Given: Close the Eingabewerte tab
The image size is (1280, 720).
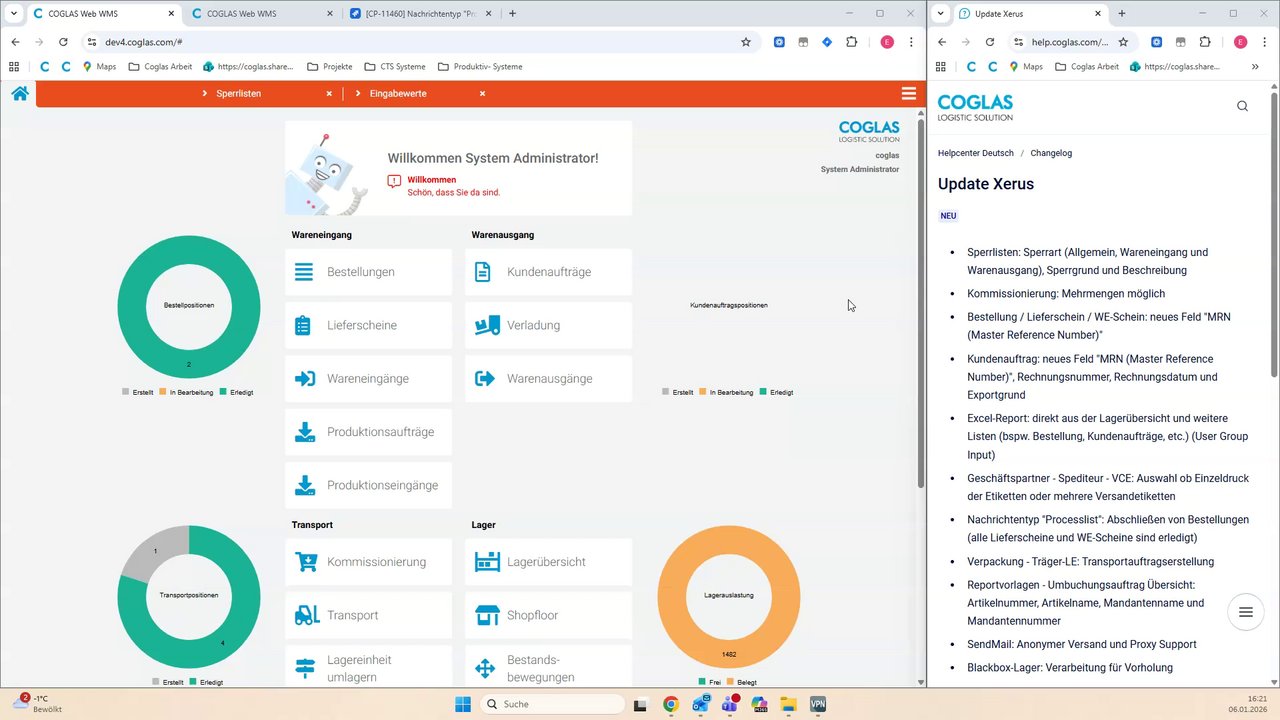Looking at the screenshot, I should [x=482, y=93].
